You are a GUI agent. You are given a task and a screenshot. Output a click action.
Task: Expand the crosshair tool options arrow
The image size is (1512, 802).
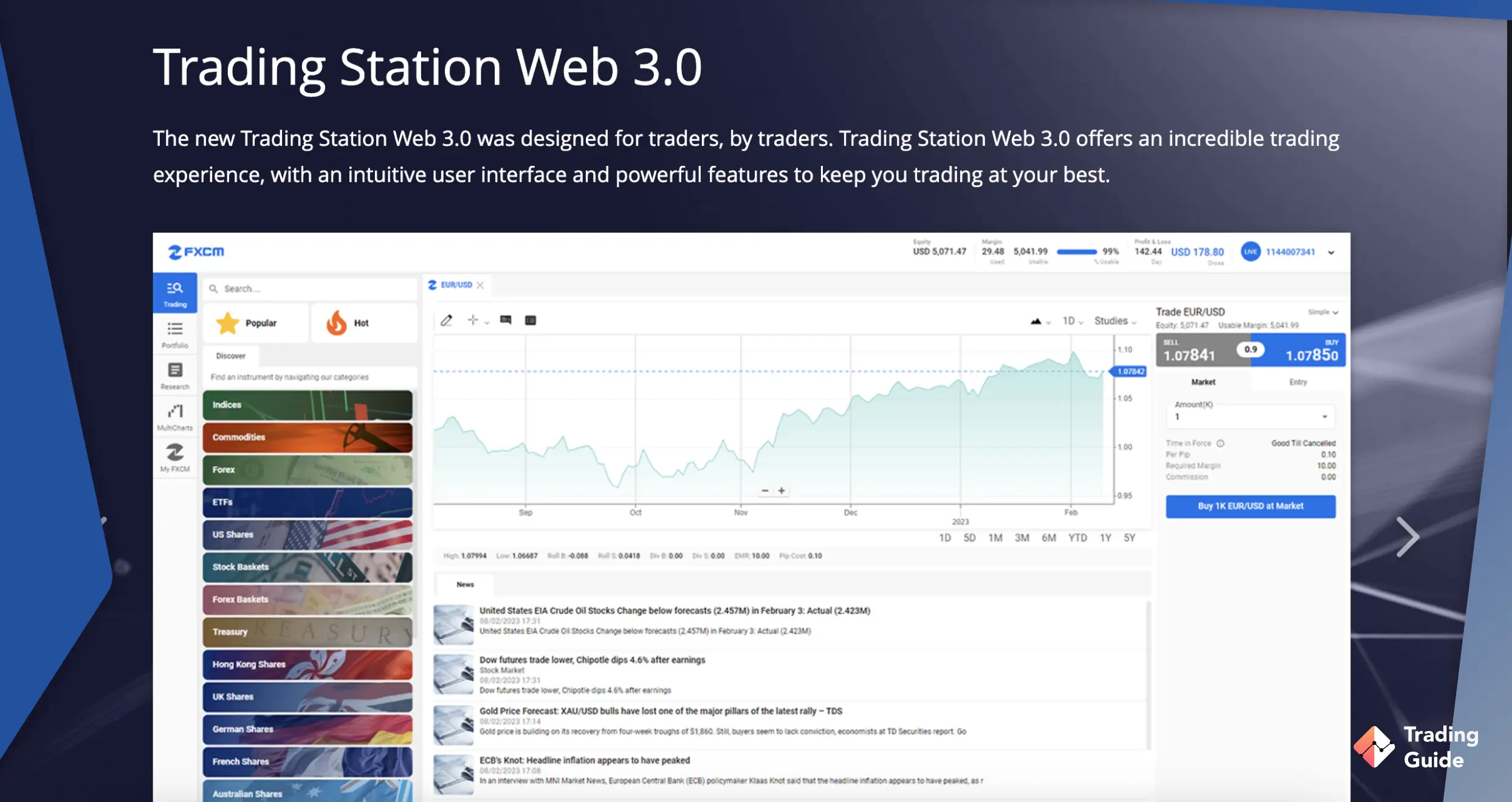pos(487,323)
